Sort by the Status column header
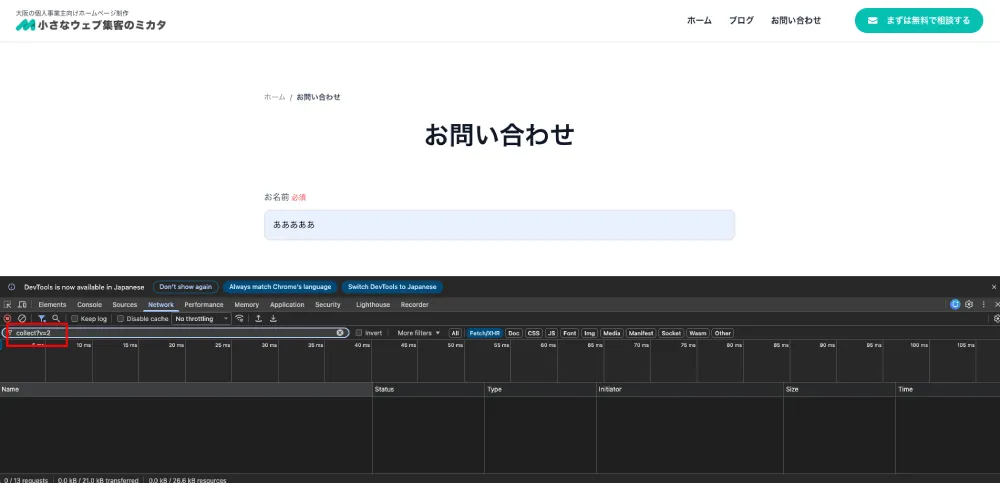This screenshot has height=483, width=1000. click(428, 389)
